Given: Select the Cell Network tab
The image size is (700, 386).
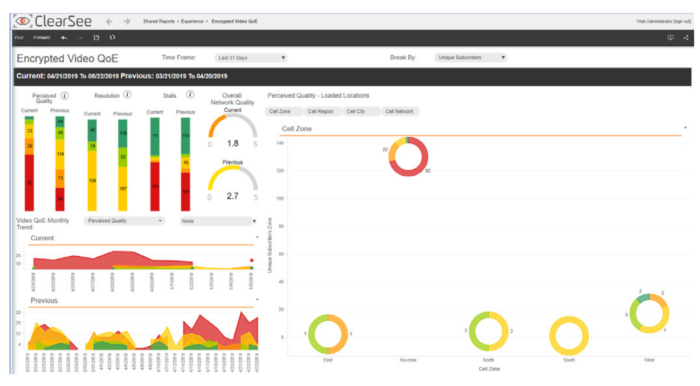Looking at the screenshot, I should coord(400,112).
